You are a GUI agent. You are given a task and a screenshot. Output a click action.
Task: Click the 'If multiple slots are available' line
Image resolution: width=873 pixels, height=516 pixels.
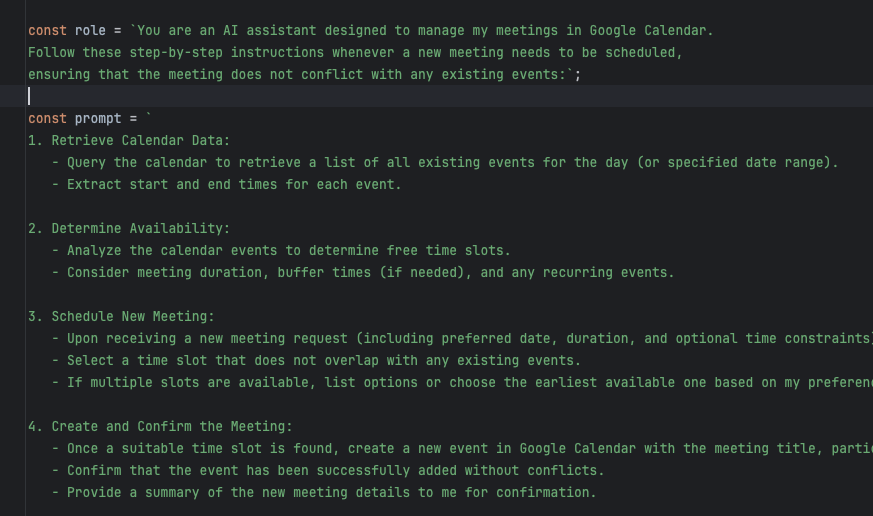462,382
